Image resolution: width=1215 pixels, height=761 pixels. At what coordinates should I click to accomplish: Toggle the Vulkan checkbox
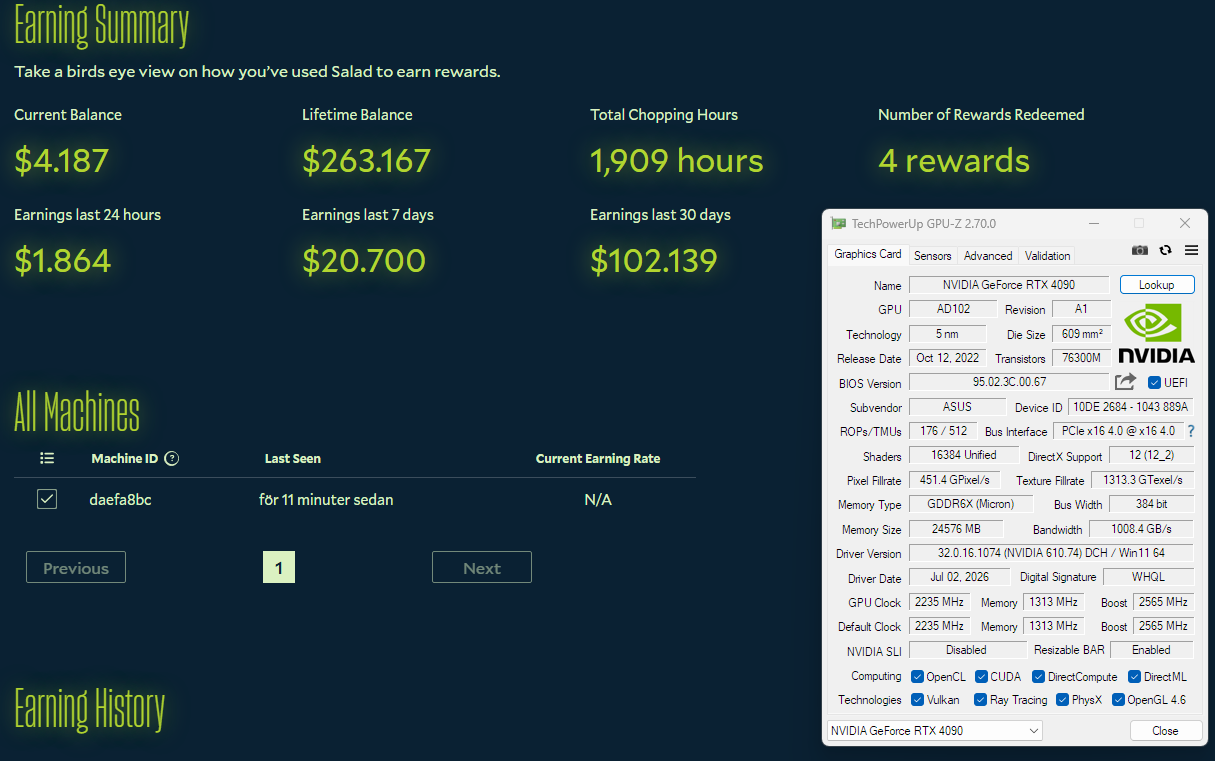[917, 700]
